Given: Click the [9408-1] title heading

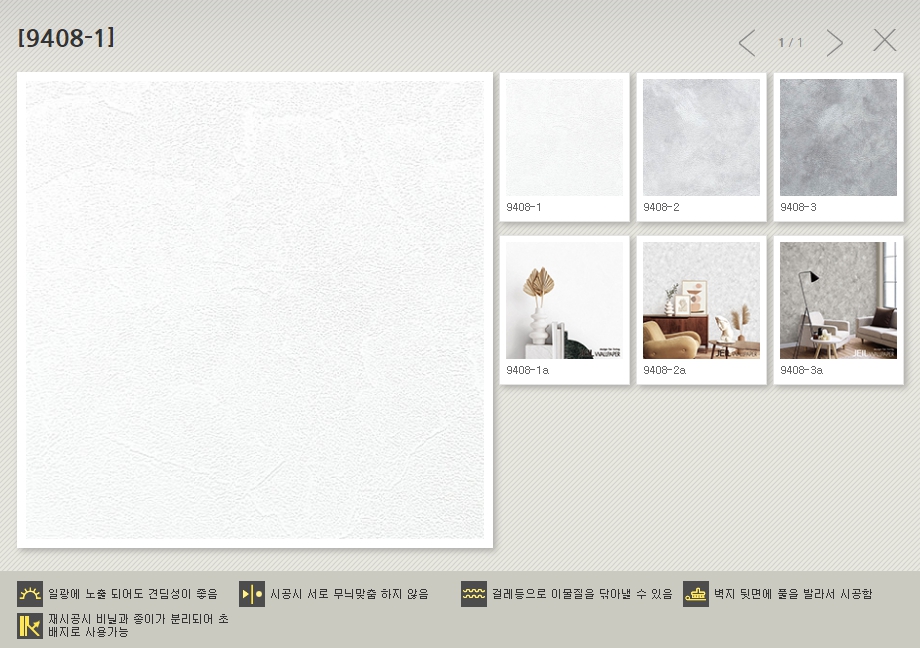Looking at the screenshot, I should pyautogui.click(x=66, y=38).
